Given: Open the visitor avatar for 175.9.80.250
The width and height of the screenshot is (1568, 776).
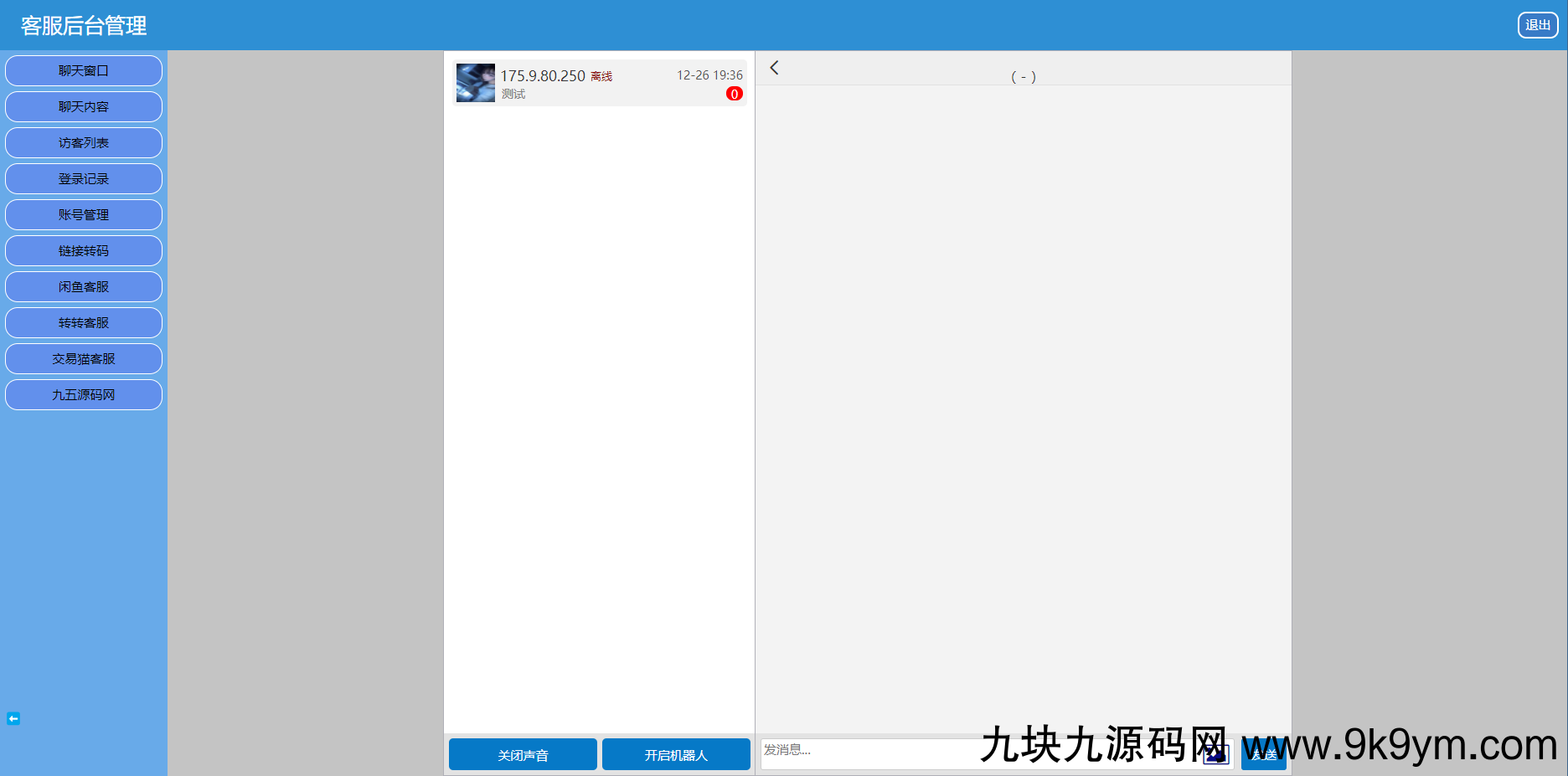Looking at the screenshot, I should [475, 83].
